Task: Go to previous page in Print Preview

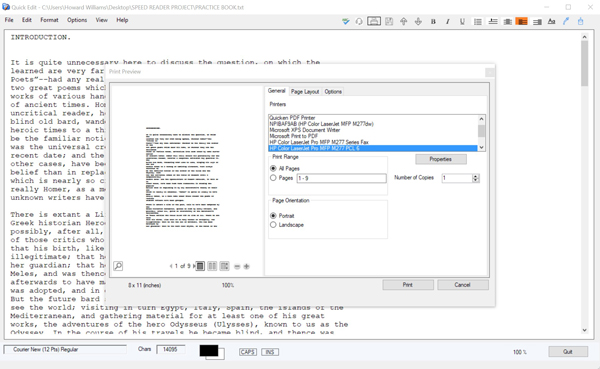Action: coord(171,266)
